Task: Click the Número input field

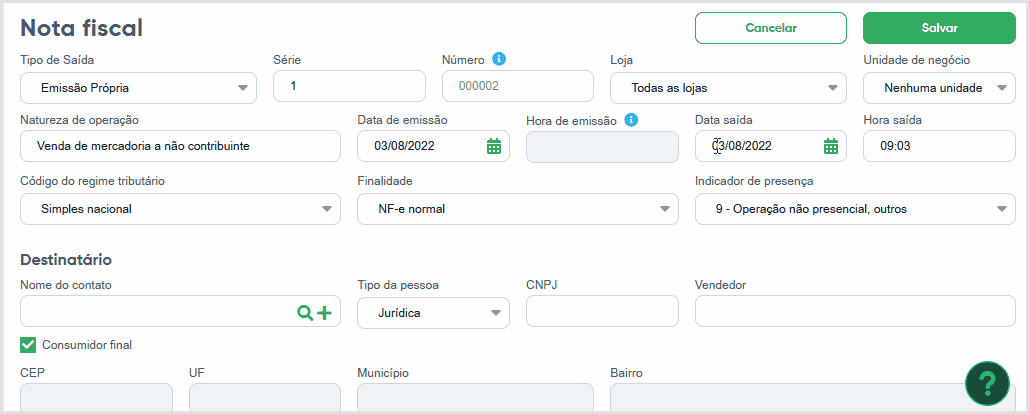Action: point(518,86)
